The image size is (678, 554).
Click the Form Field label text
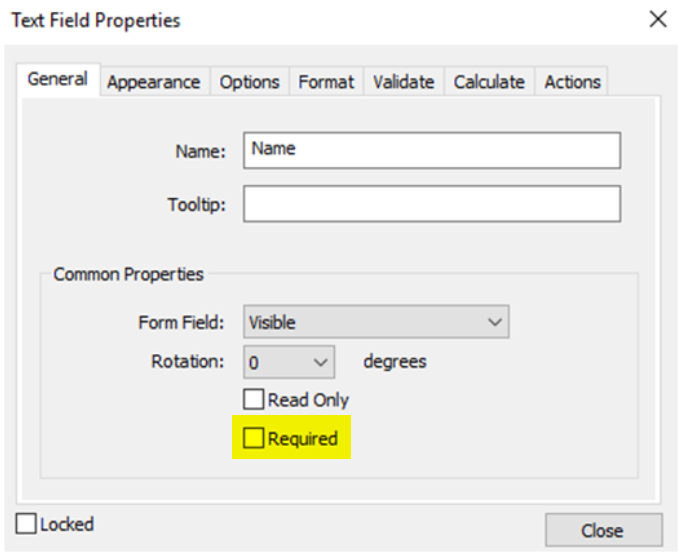[181, 323]
